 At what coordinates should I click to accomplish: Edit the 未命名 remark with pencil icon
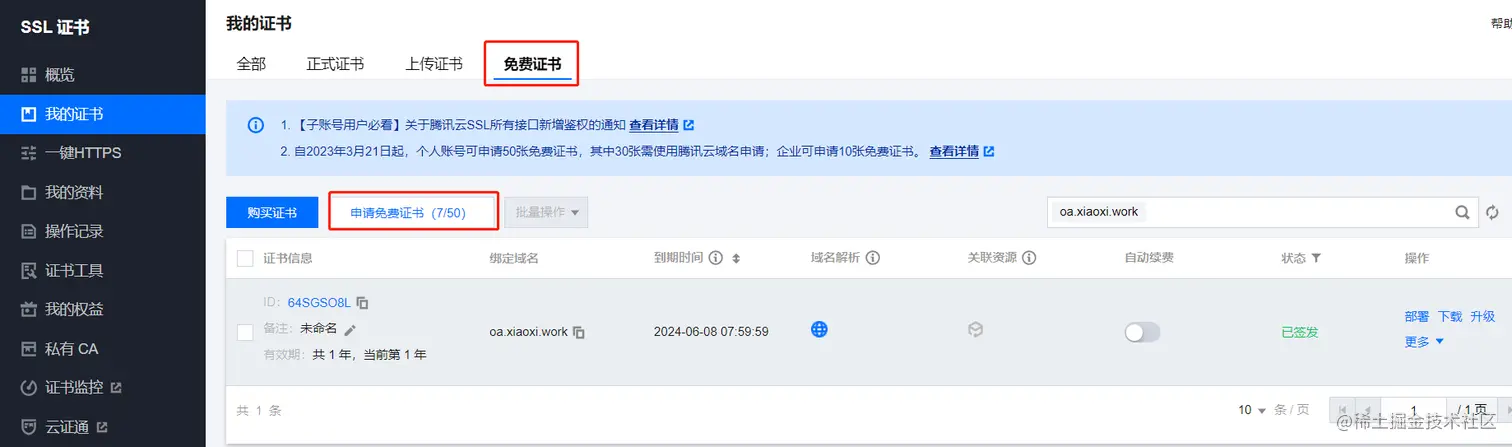[350, 329]
